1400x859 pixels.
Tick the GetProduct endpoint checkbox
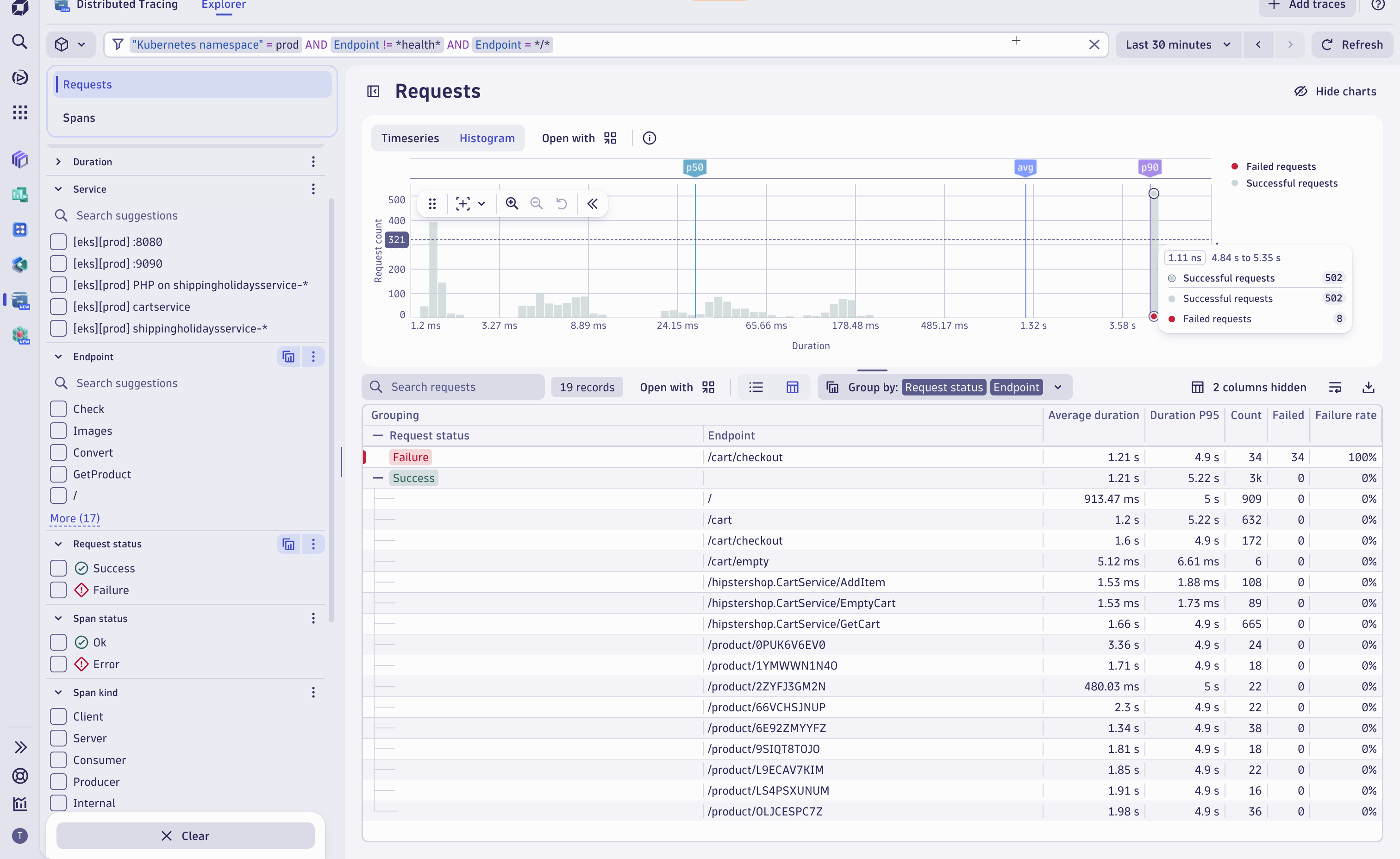point(58,474)
